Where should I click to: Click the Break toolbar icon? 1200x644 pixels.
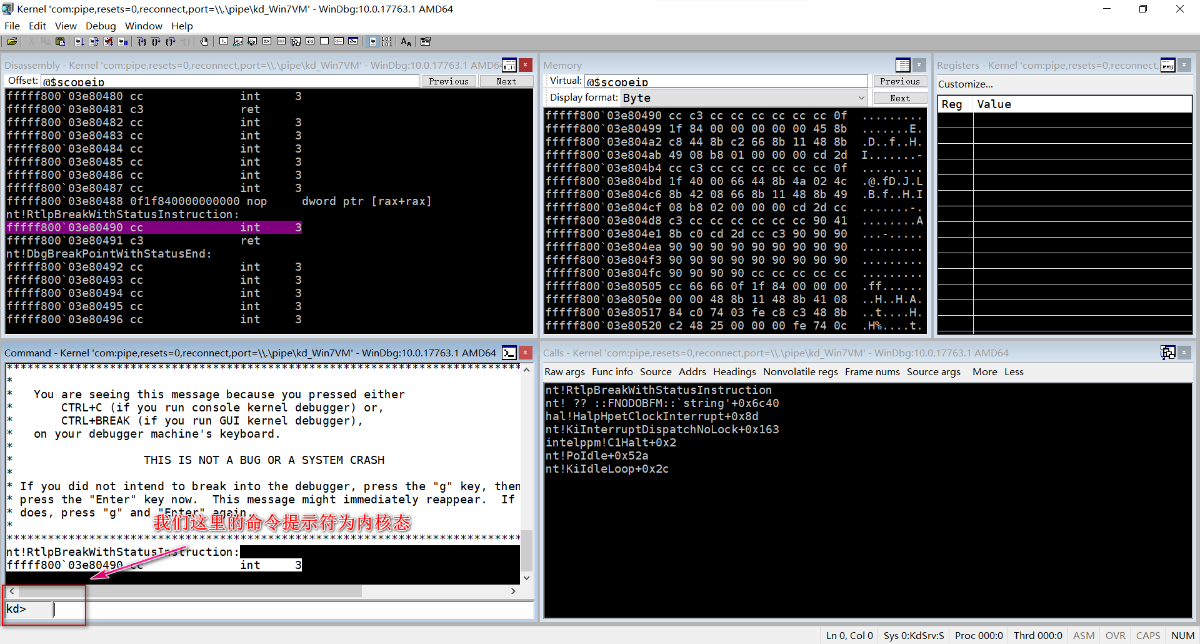(122, 42)
